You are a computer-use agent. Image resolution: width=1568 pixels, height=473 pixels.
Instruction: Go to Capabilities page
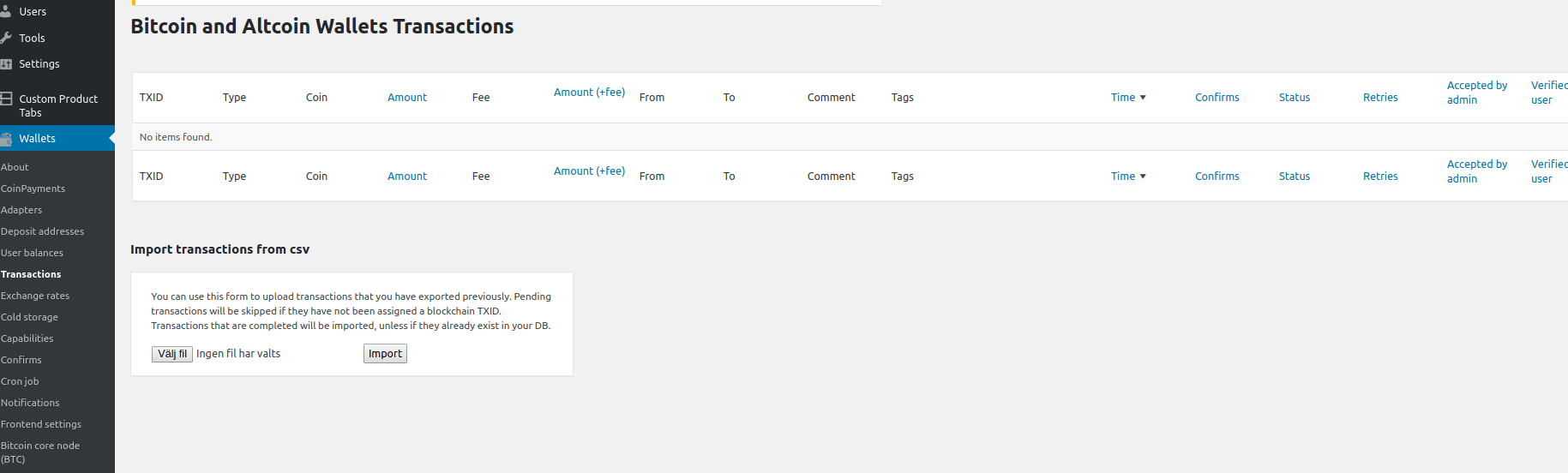27,338
